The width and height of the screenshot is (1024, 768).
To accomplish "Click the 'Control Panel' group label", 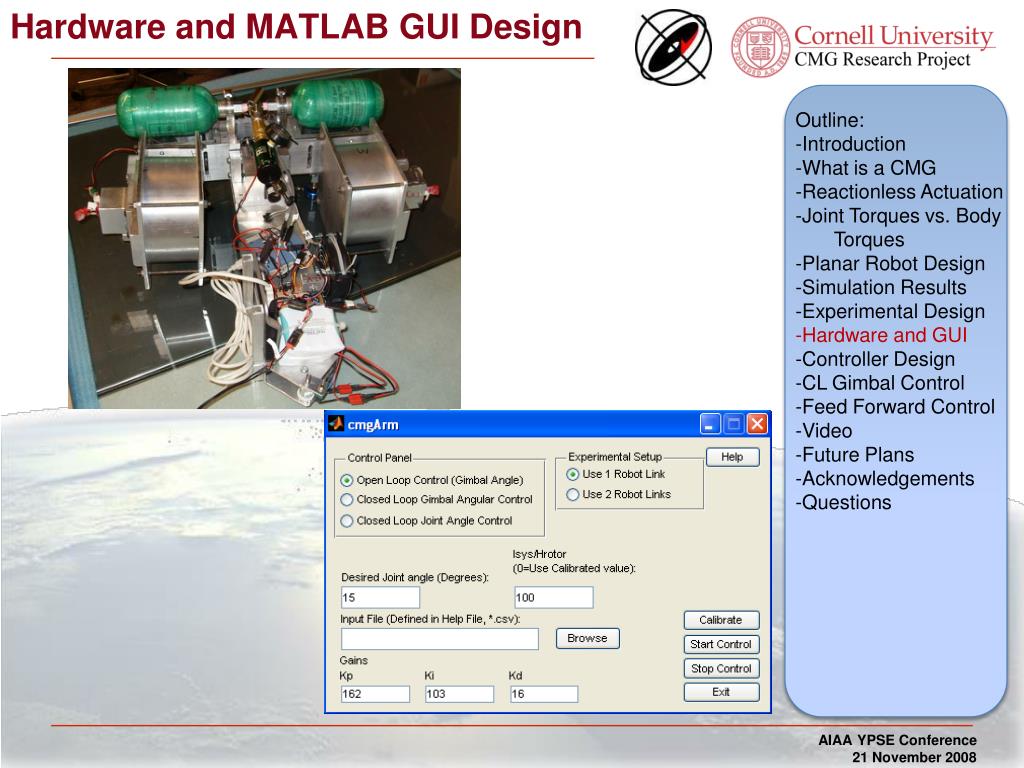I will click(x=379, y=458).
